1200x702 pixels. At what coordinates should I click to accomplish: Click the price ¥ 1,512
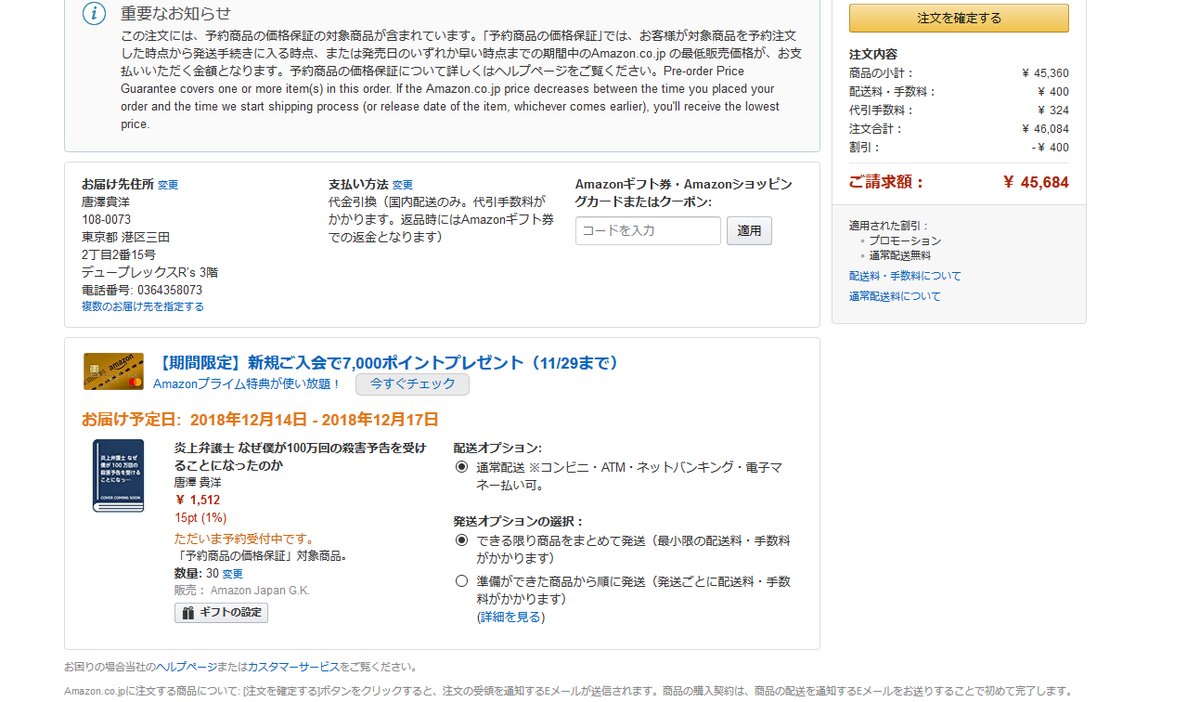(198, 500)
